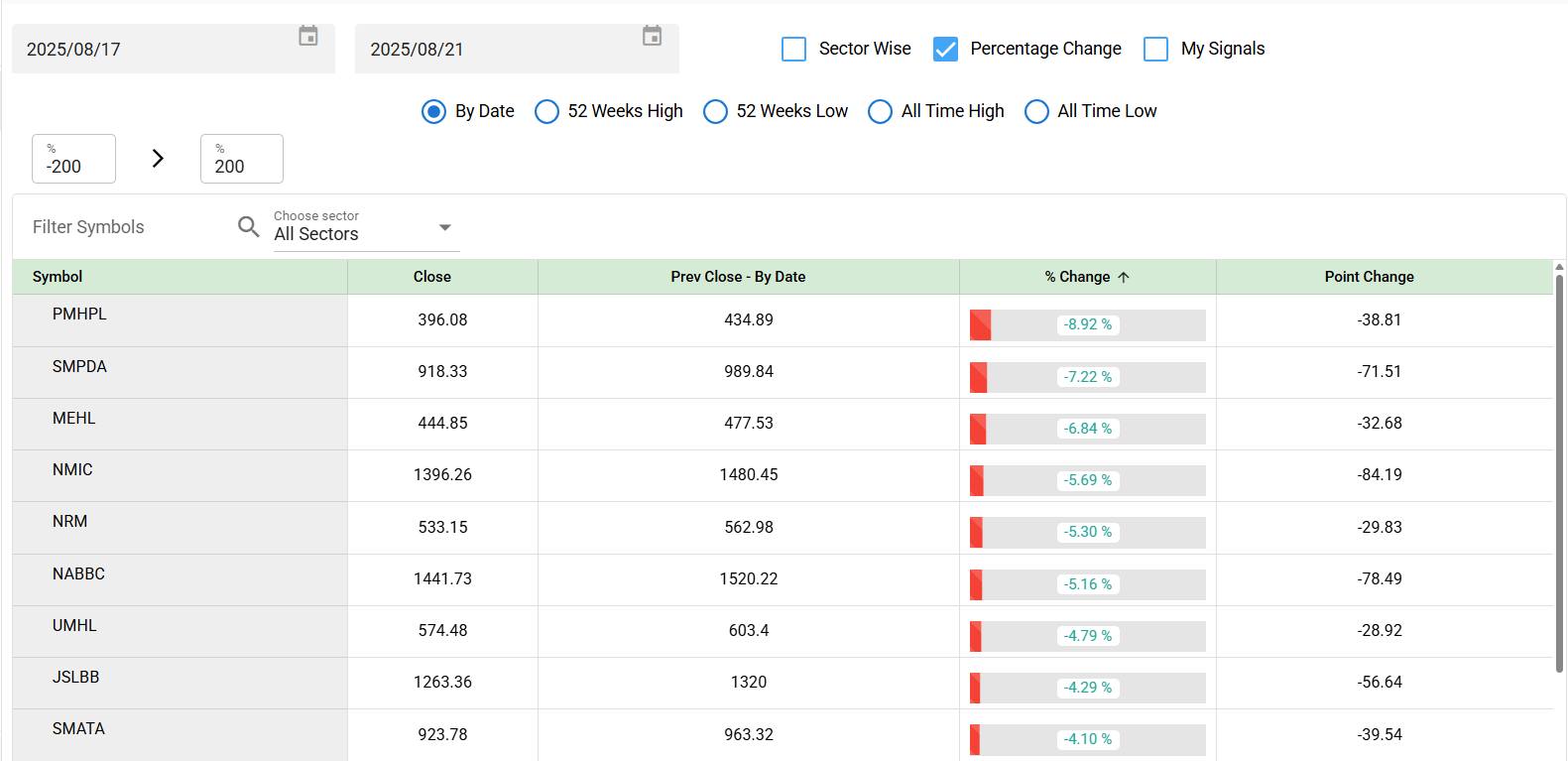Select the 52 Weeks Low radio option
The image size is (1568, 761).
[x=715, y=111]
